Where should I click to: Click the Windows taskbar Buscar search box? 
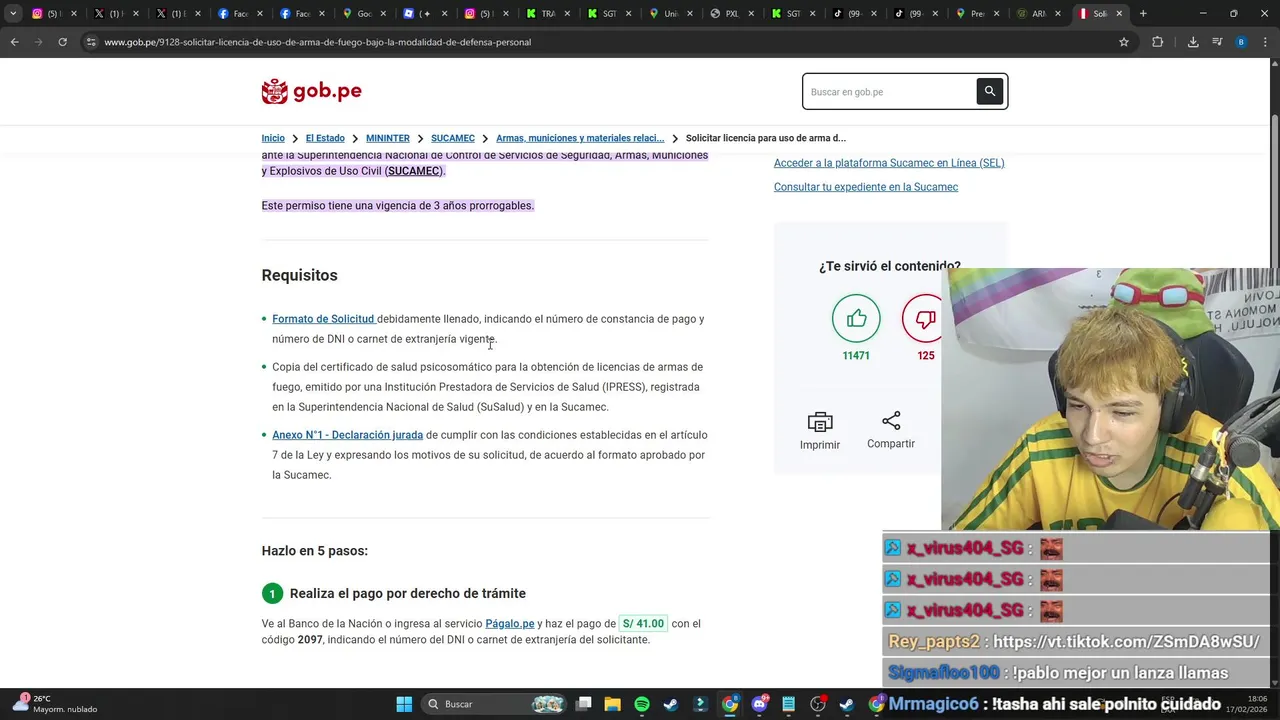click(492, 704)
